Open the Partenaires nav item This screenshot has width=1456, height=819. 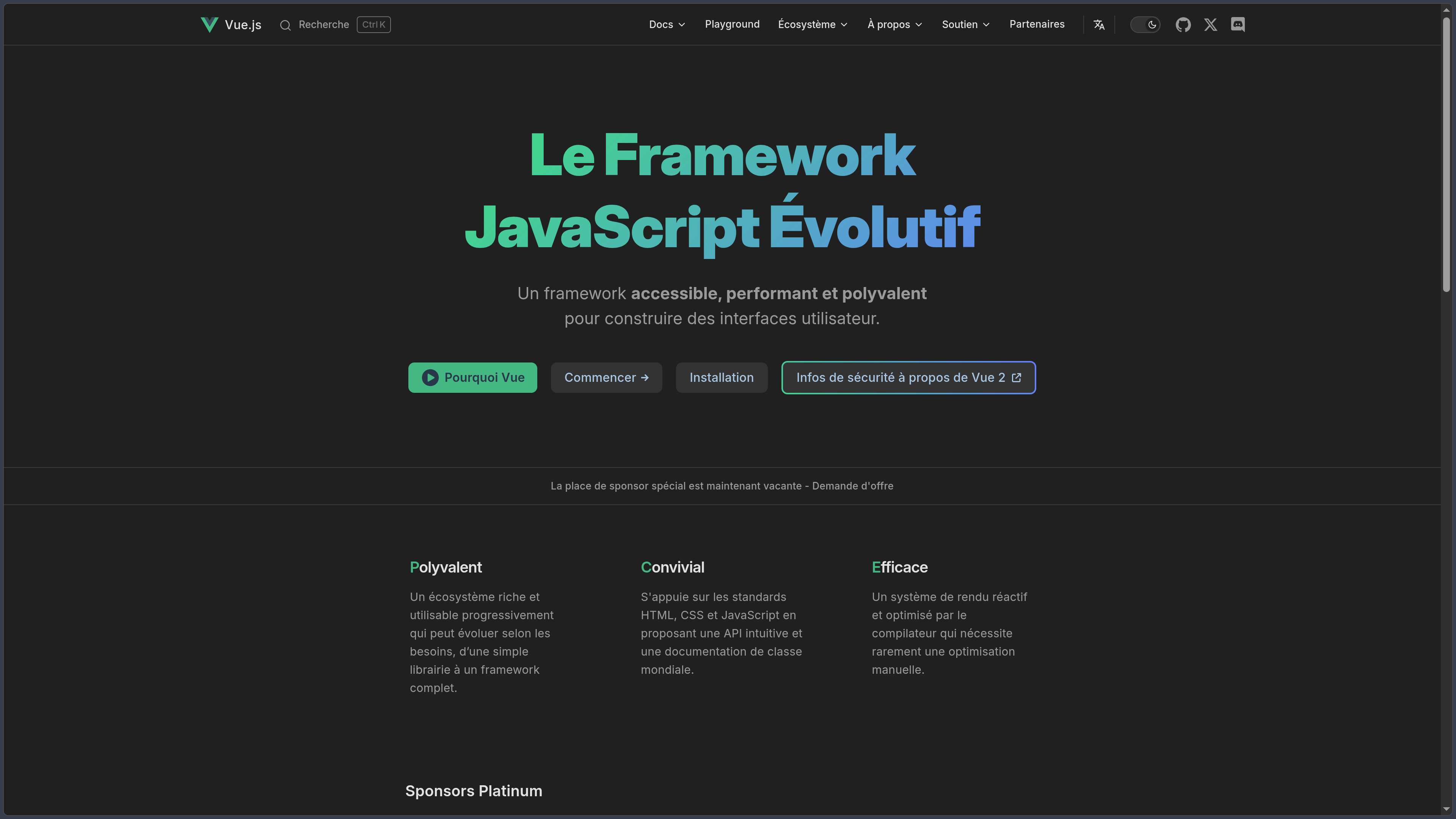pyautogui.click(x=1037, y=24)
